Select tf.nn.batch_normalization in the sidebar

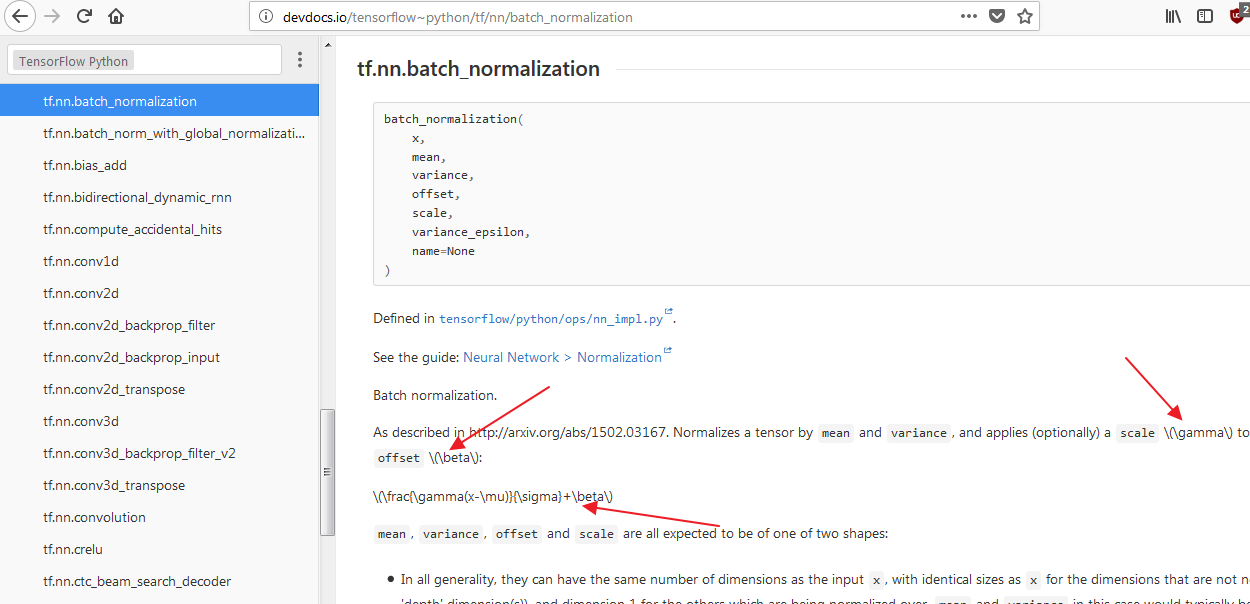[159, 101]
